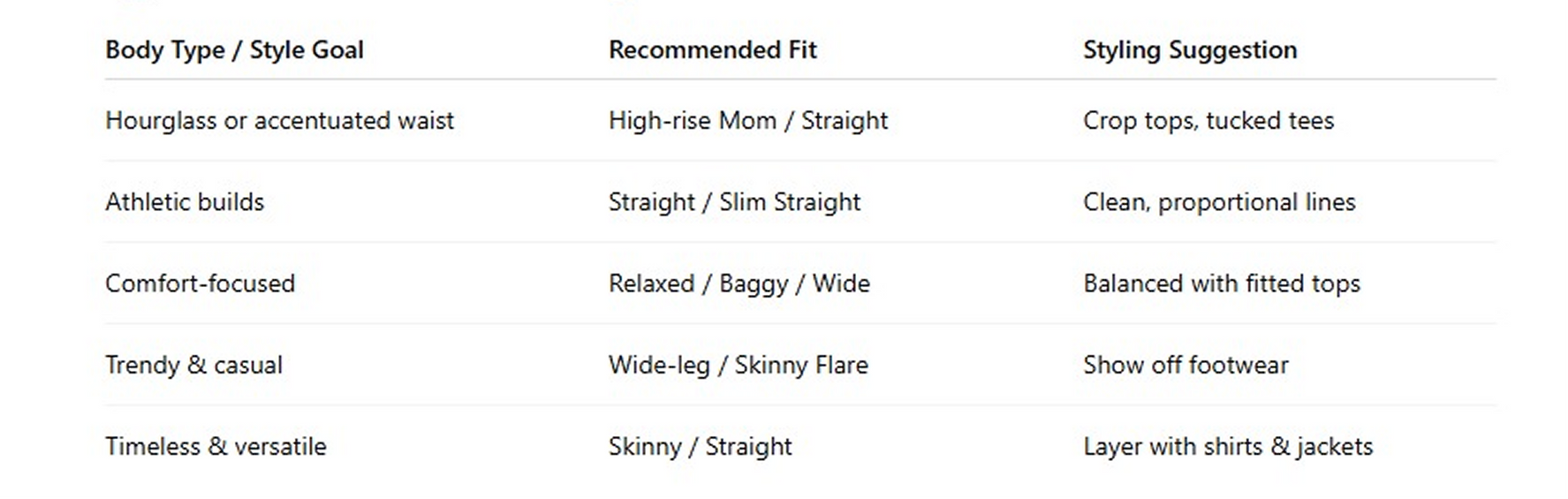The image size is (1568, 499).
Task: Select the Hourglass or accentuated waist cell
Action: point(279,121)
